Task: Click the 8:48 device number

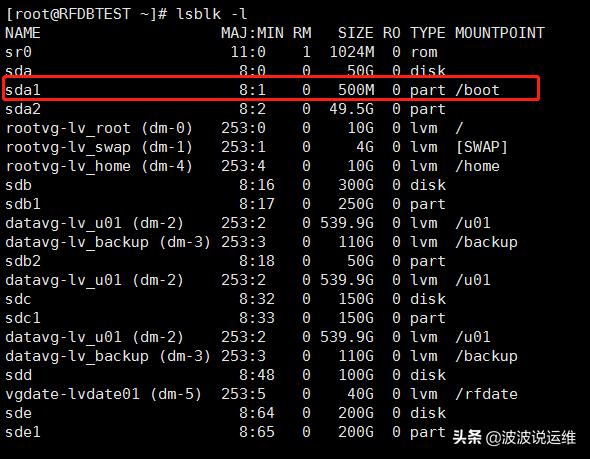Action: [x=257, y=375]
